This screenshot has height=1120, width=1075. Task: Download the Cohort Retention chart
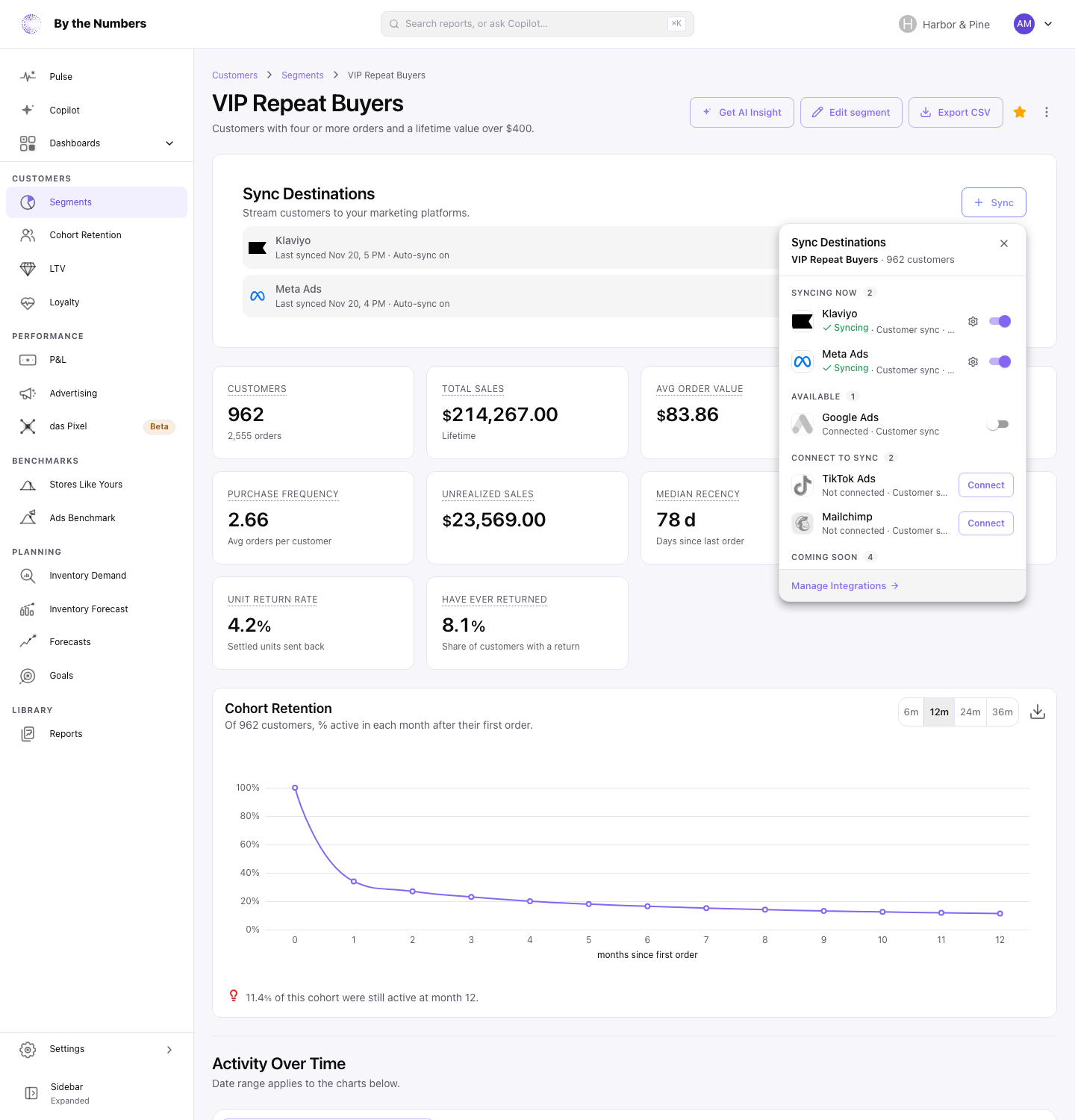[1038, 712]
